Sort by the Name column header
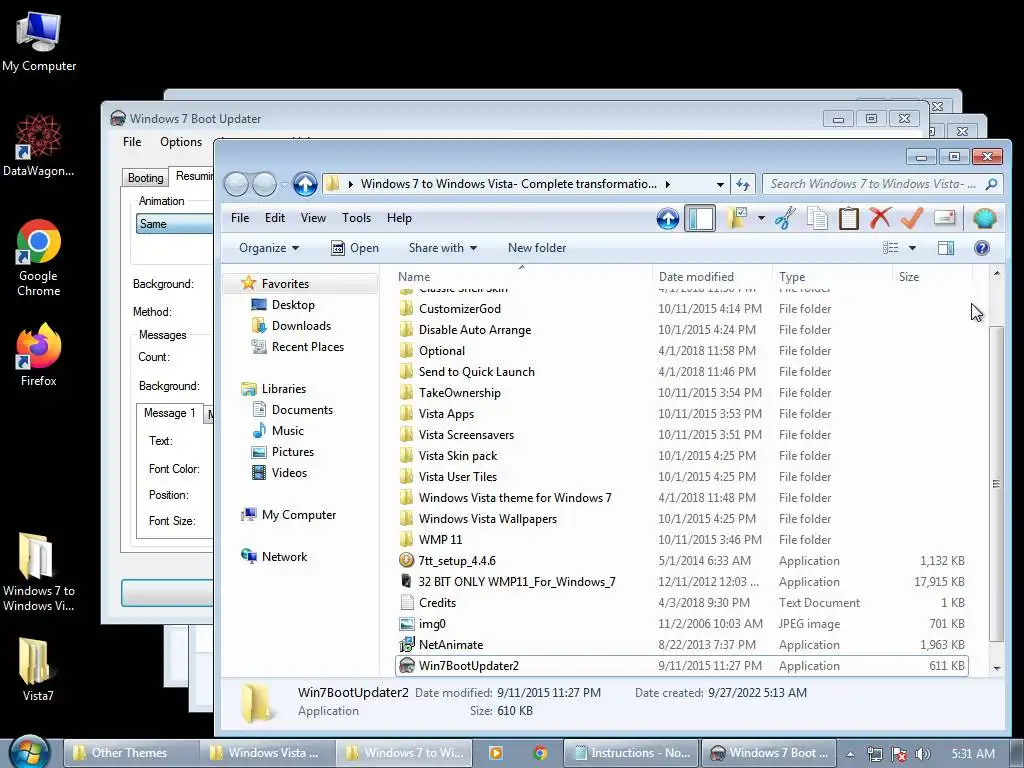The image size is (1024, 768). coord(522,276)
